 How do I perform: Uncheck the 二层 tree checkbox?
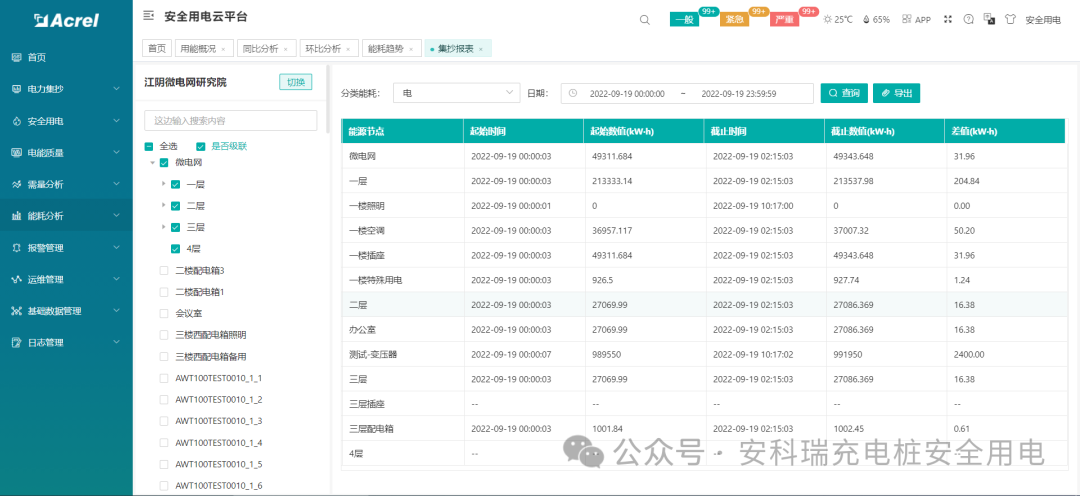click(175, 205)
